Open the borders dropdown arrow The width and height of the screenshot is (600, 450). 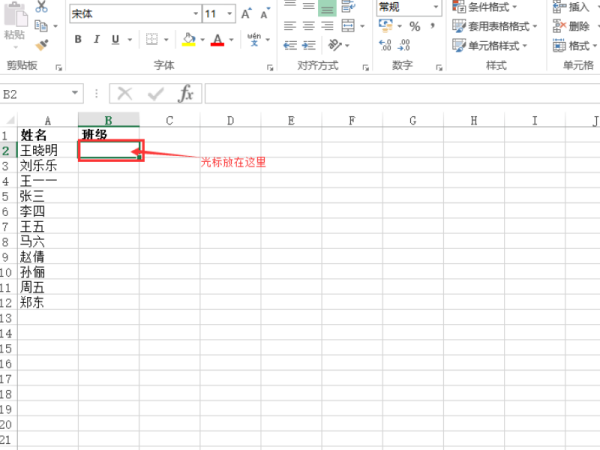pyautogui.click(x=166, y=39)
